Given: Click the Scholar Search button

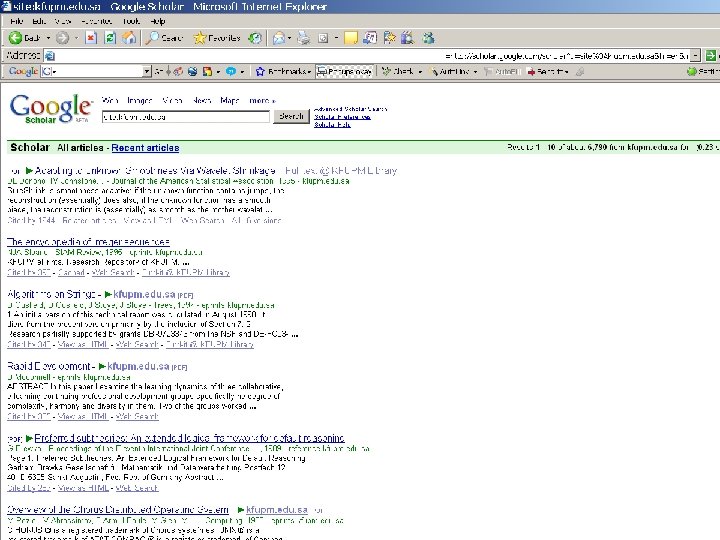Looking at the screenshot, I should click(x=292, y=117).
